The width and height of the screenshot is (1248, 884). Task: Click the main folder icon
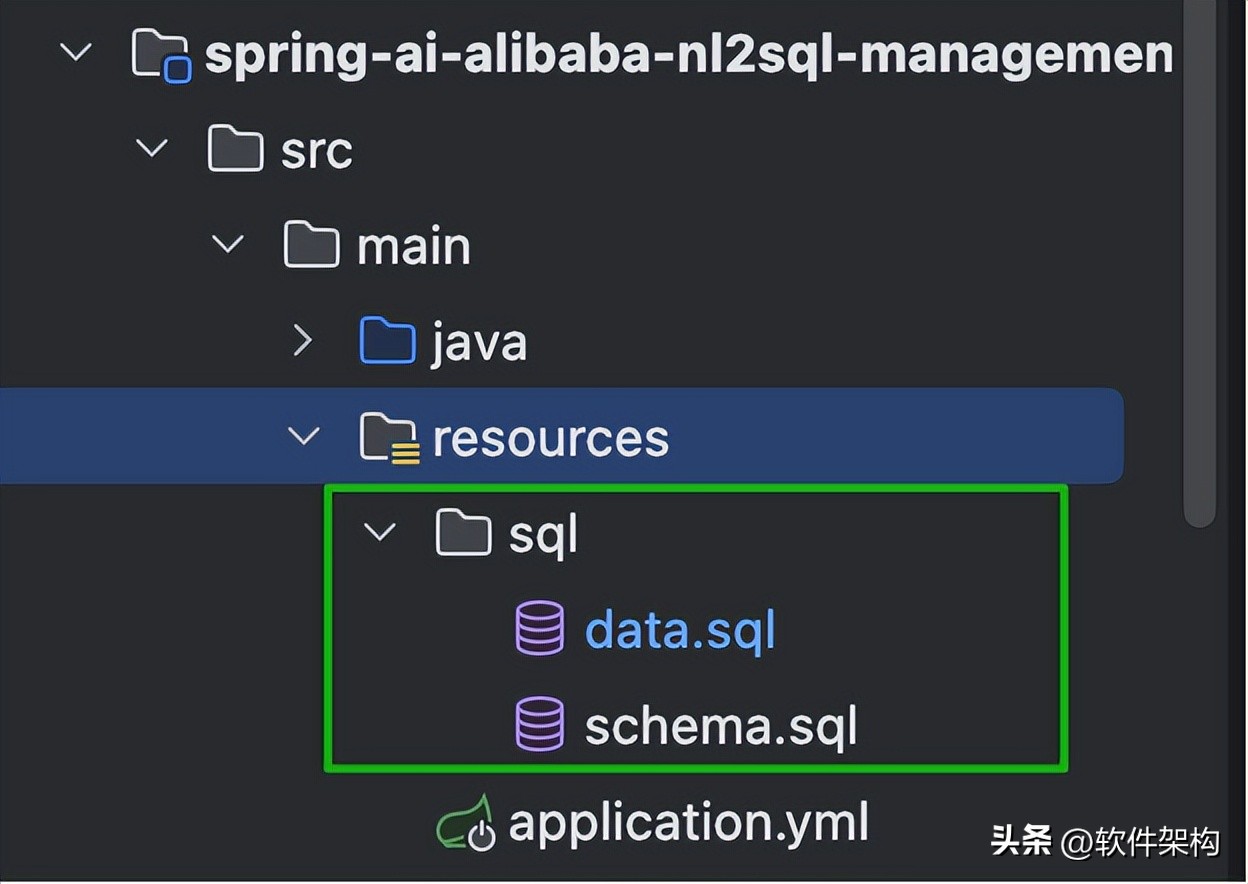pos(312,245)
